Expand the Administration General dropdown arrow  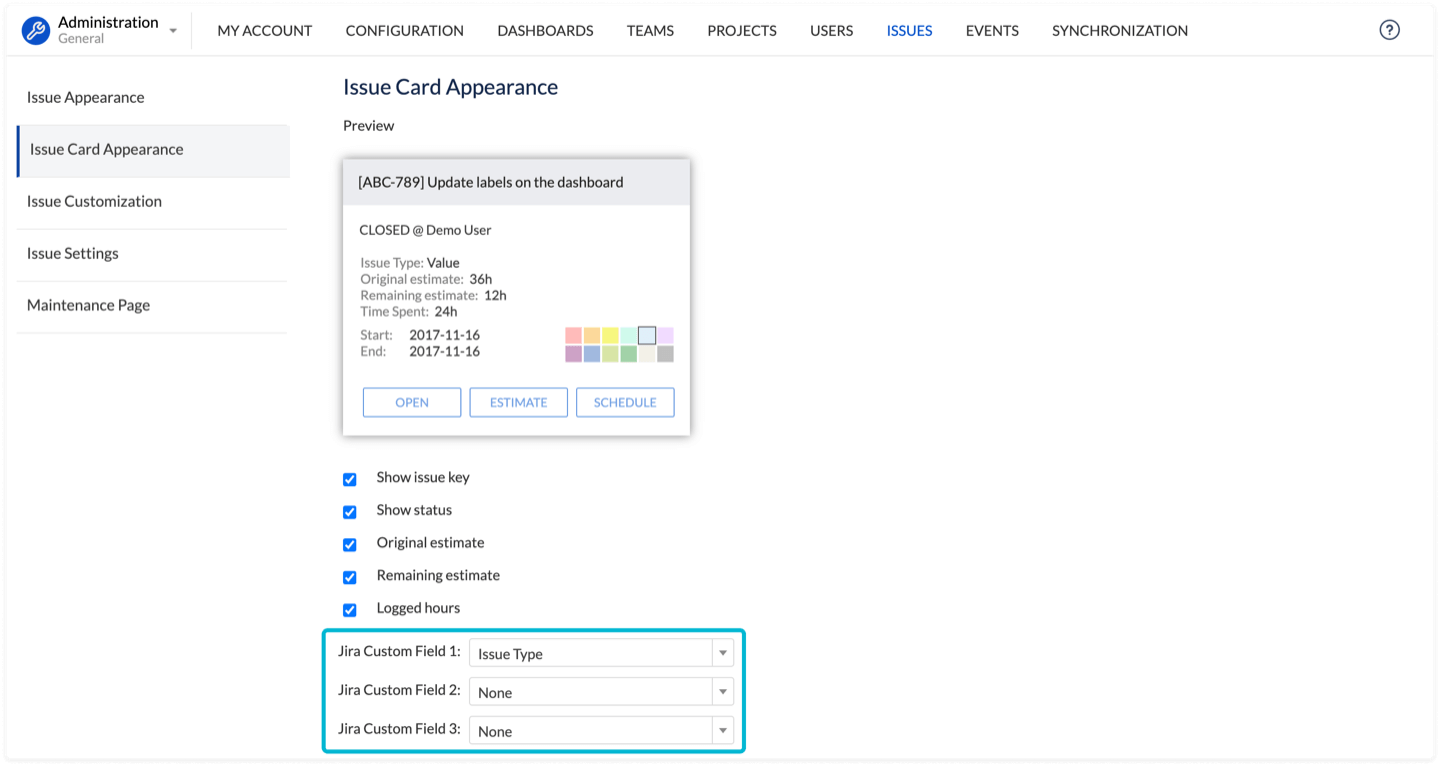[173, 31]
